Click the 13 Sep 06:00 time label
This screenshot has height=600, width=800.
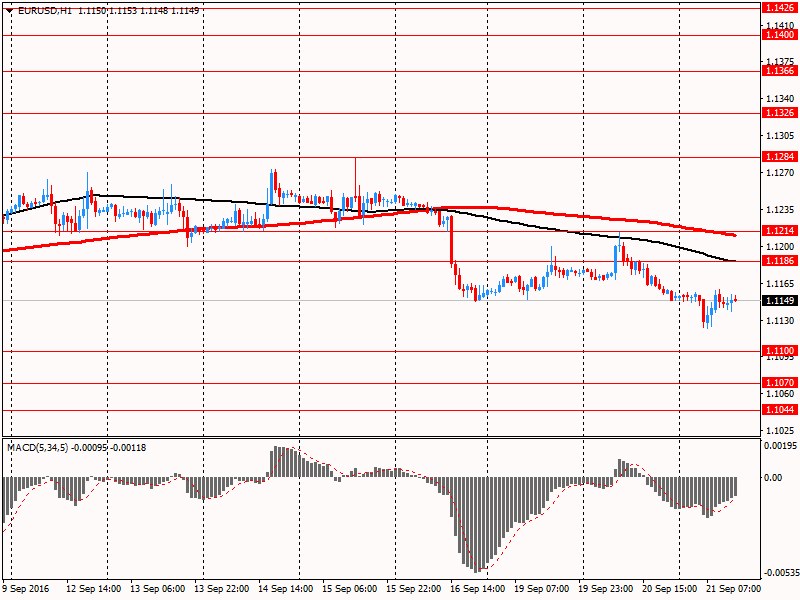click(158, 589)
